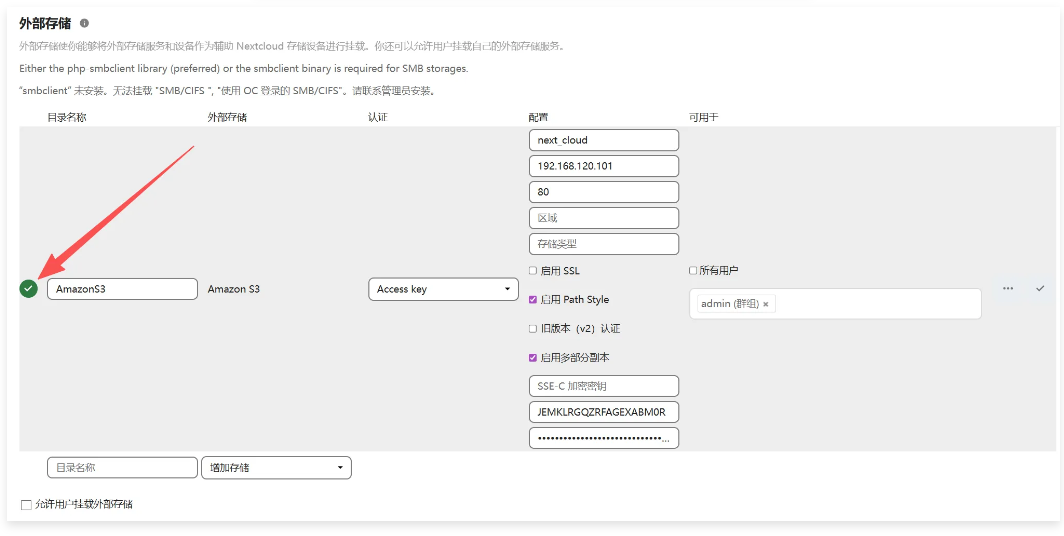Expand the 增加存储 dropdown
This screenshot has width=1064, height=536.
coord(276,467)
